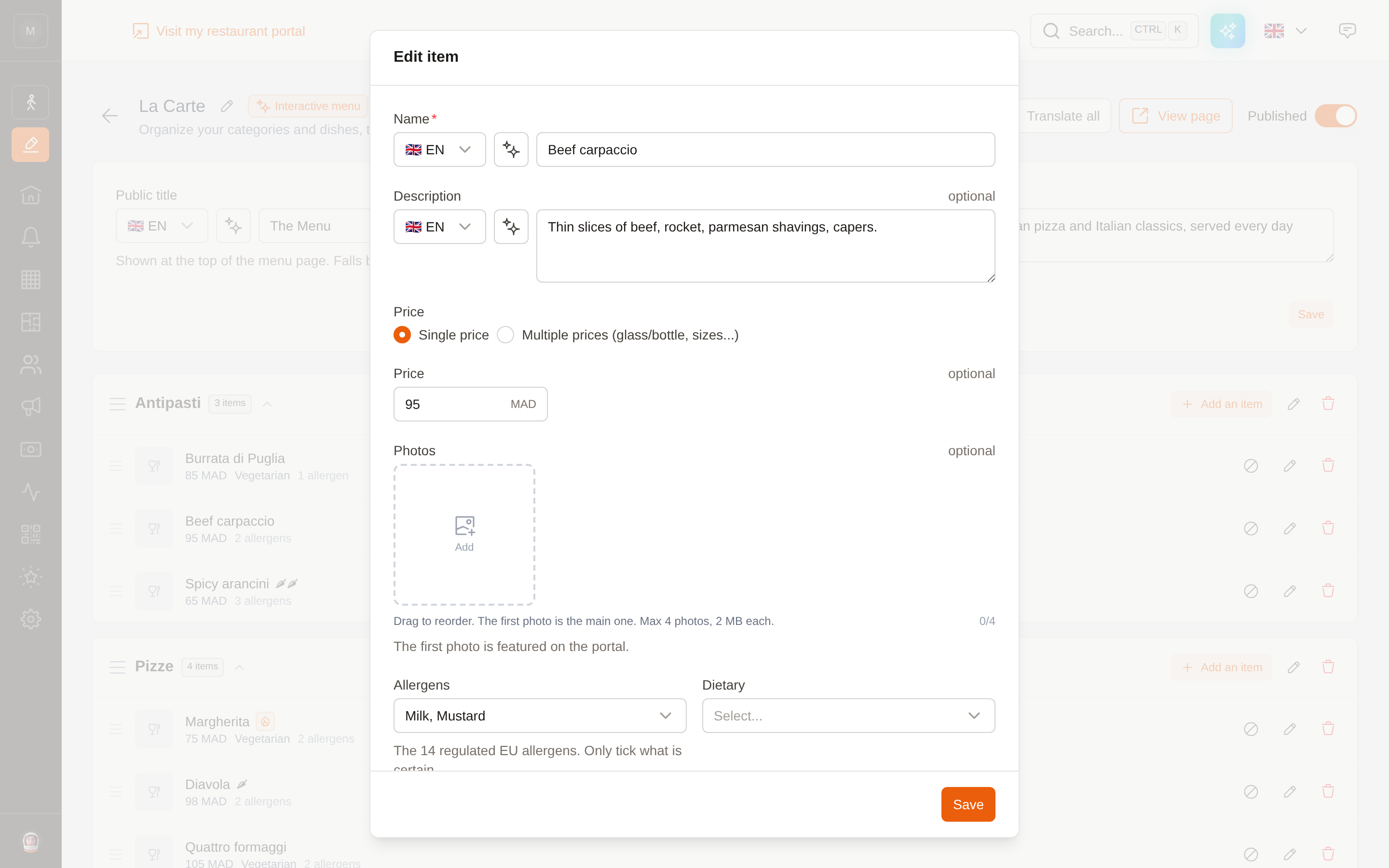Viewport: 1389px width, 868px height.
Task: Click the Search field in header
Action: (1114, 31)
